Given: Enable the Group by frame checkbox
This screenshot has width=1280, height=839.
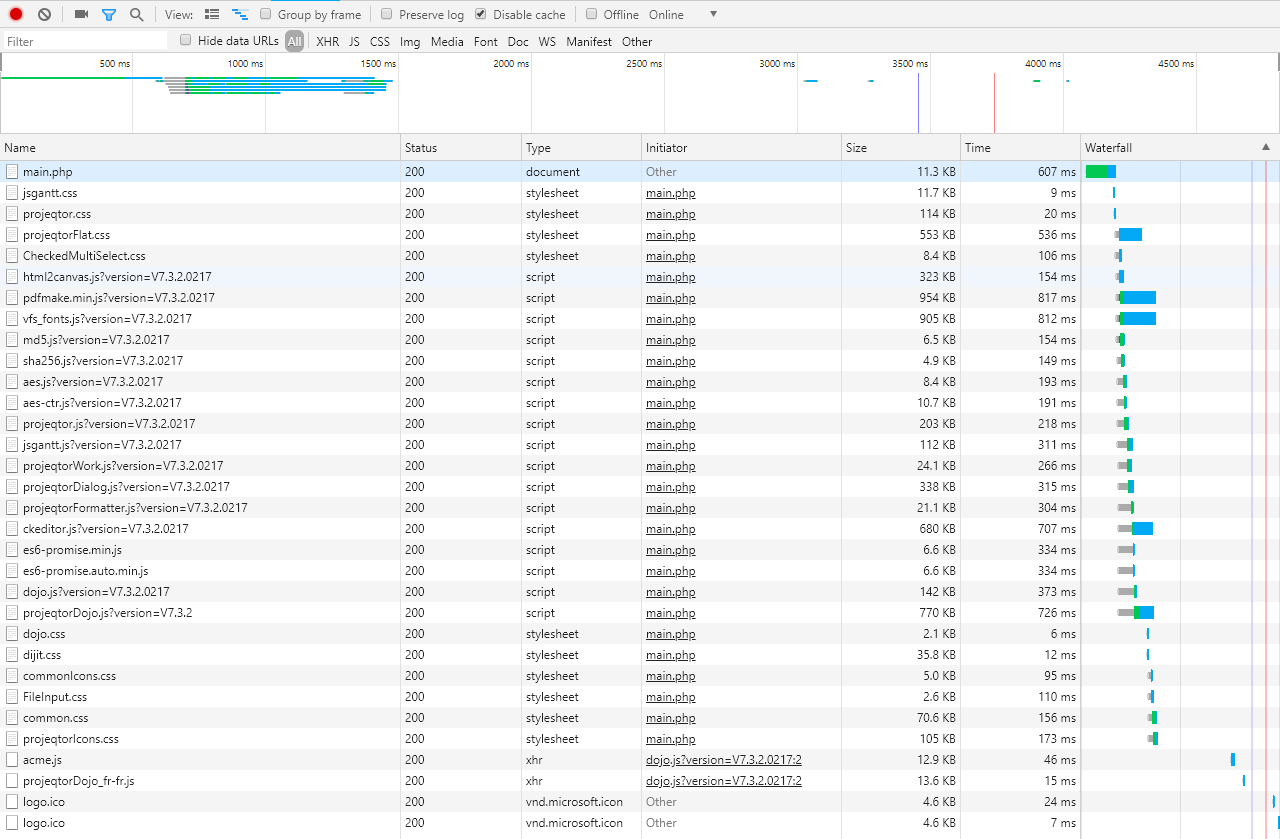Looking at the screenshot, I should tap(266, 15).
